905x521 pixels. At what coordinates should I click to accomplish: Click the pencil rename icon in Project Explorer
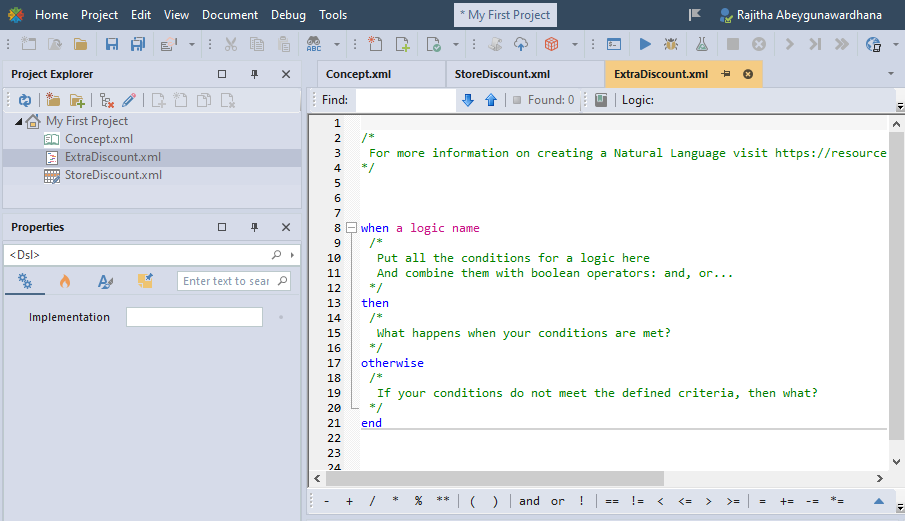(129, 100)
